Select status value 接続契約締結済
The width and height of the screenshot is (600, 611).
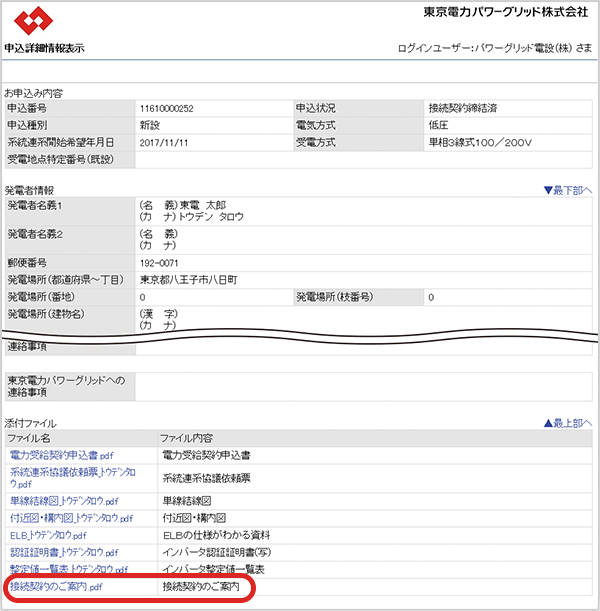(x=463, y=108)
